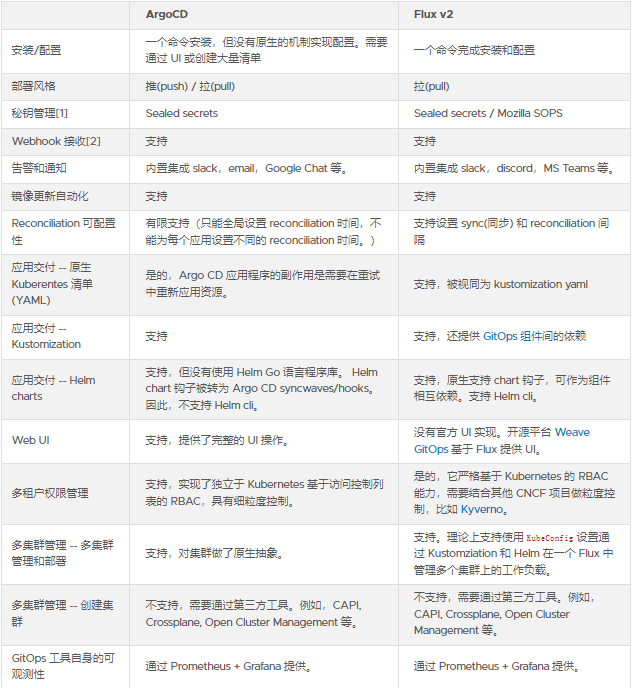Screen dimensions: 632x688
Task: Select '应用交付 -- Kustomization' row label
Action: 46,337
